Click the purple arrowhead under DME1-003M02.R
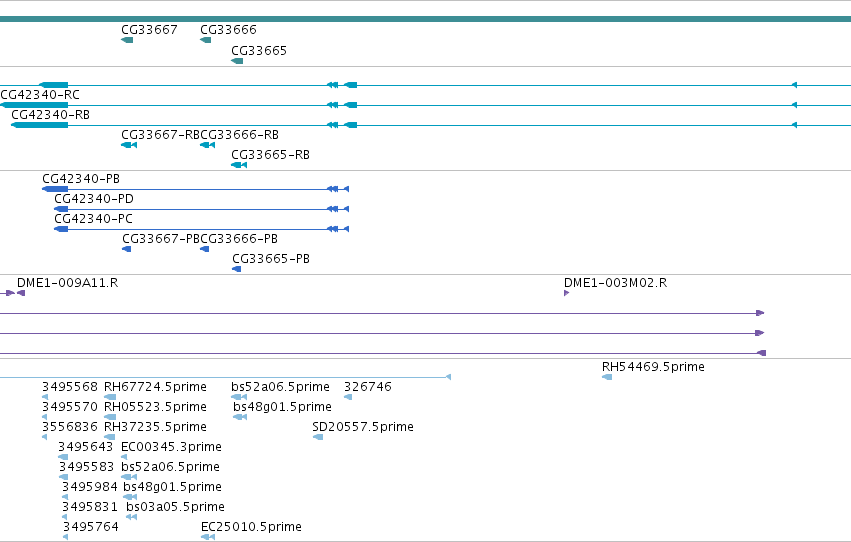The height and width of the screenshot is (542, 851). pyautogui.click(x=567, y=293)
